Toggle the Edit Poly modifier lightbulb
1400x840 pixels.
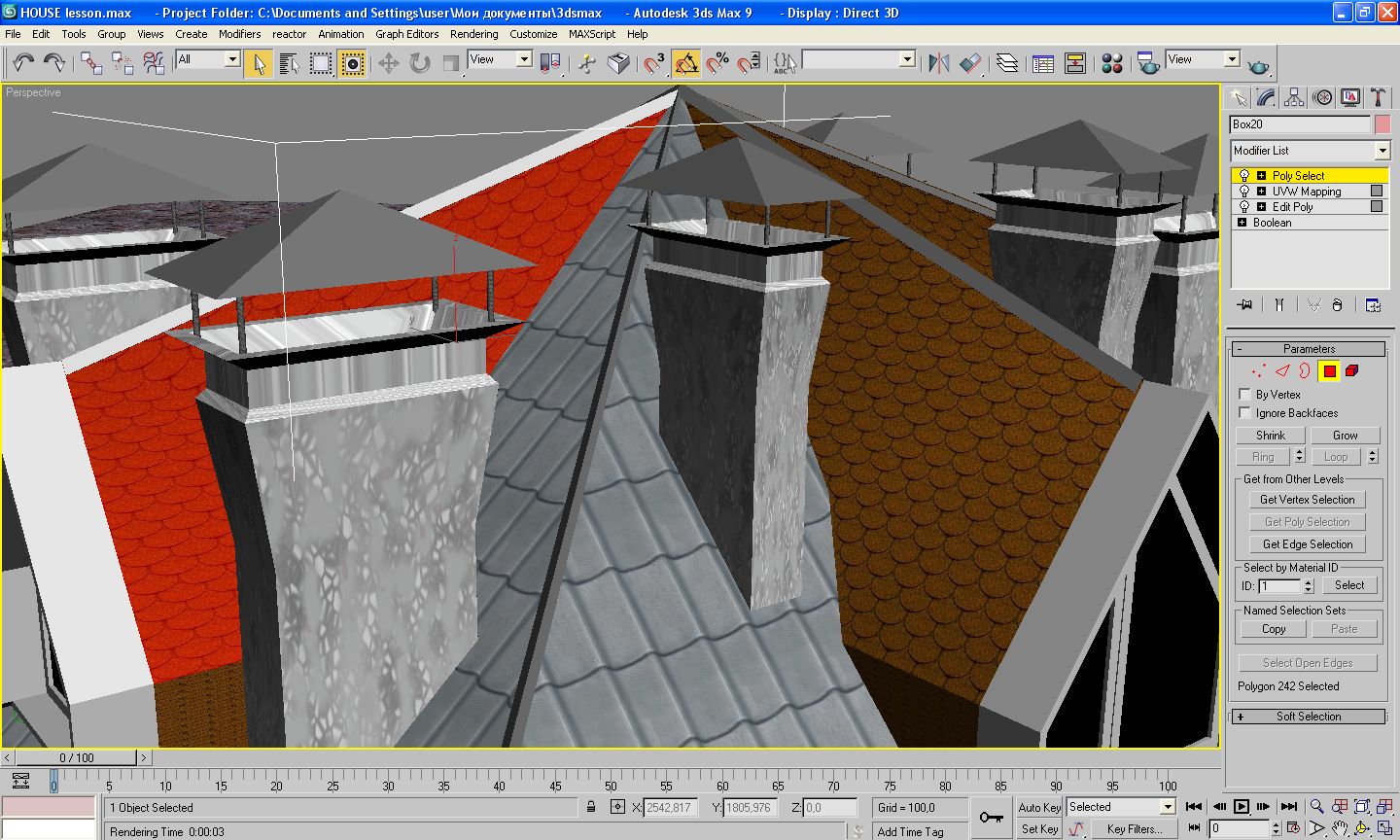click(1244, 207)
